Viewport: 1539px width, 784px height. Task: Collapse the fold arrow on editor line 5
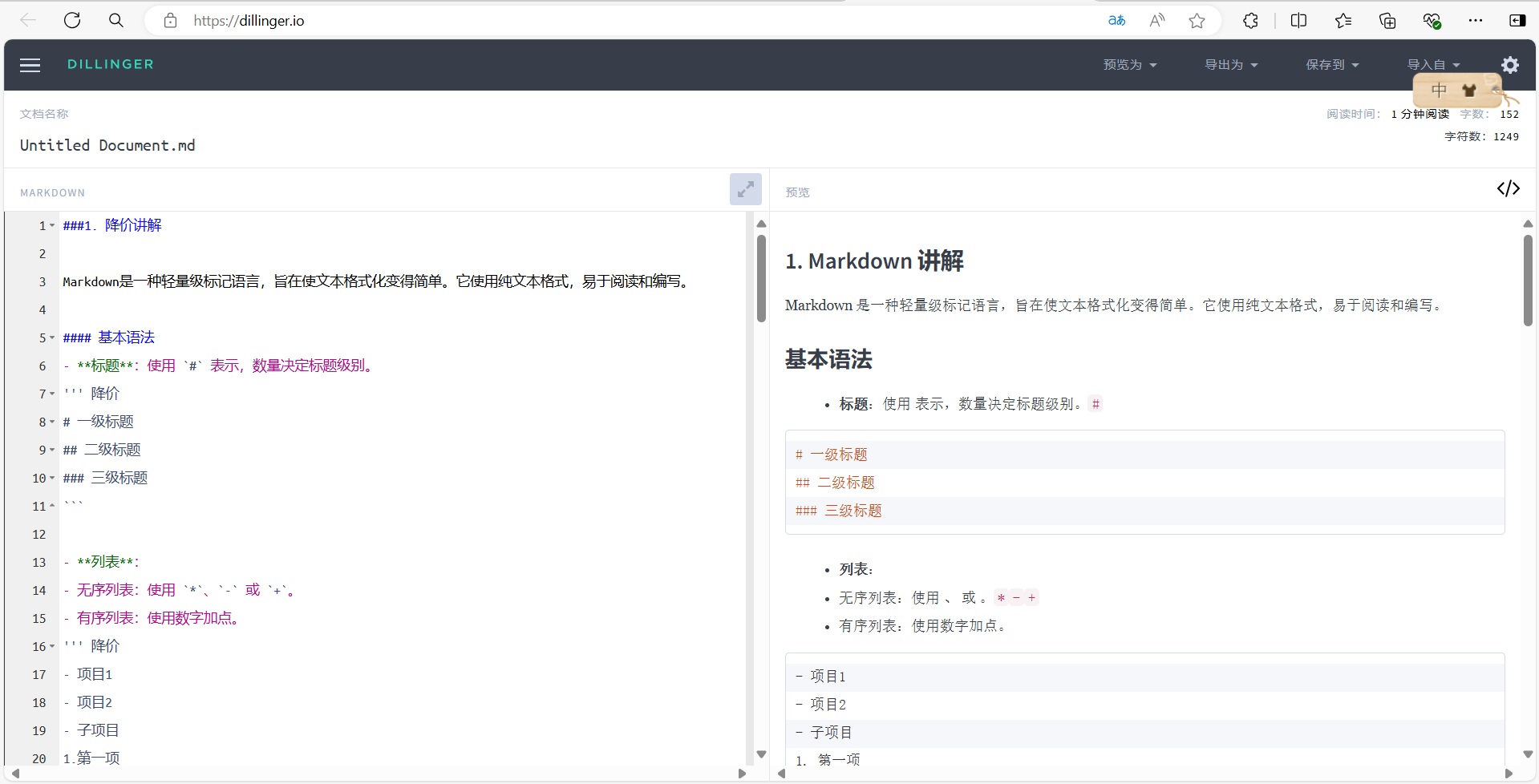click(52, 337)
